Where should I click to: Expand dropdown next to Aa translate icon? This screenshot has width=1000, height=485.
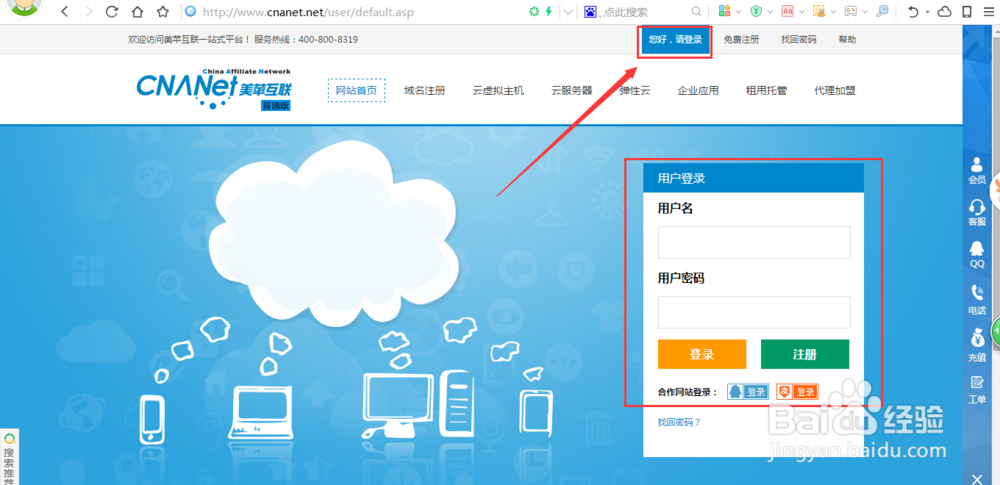[802, 11]
